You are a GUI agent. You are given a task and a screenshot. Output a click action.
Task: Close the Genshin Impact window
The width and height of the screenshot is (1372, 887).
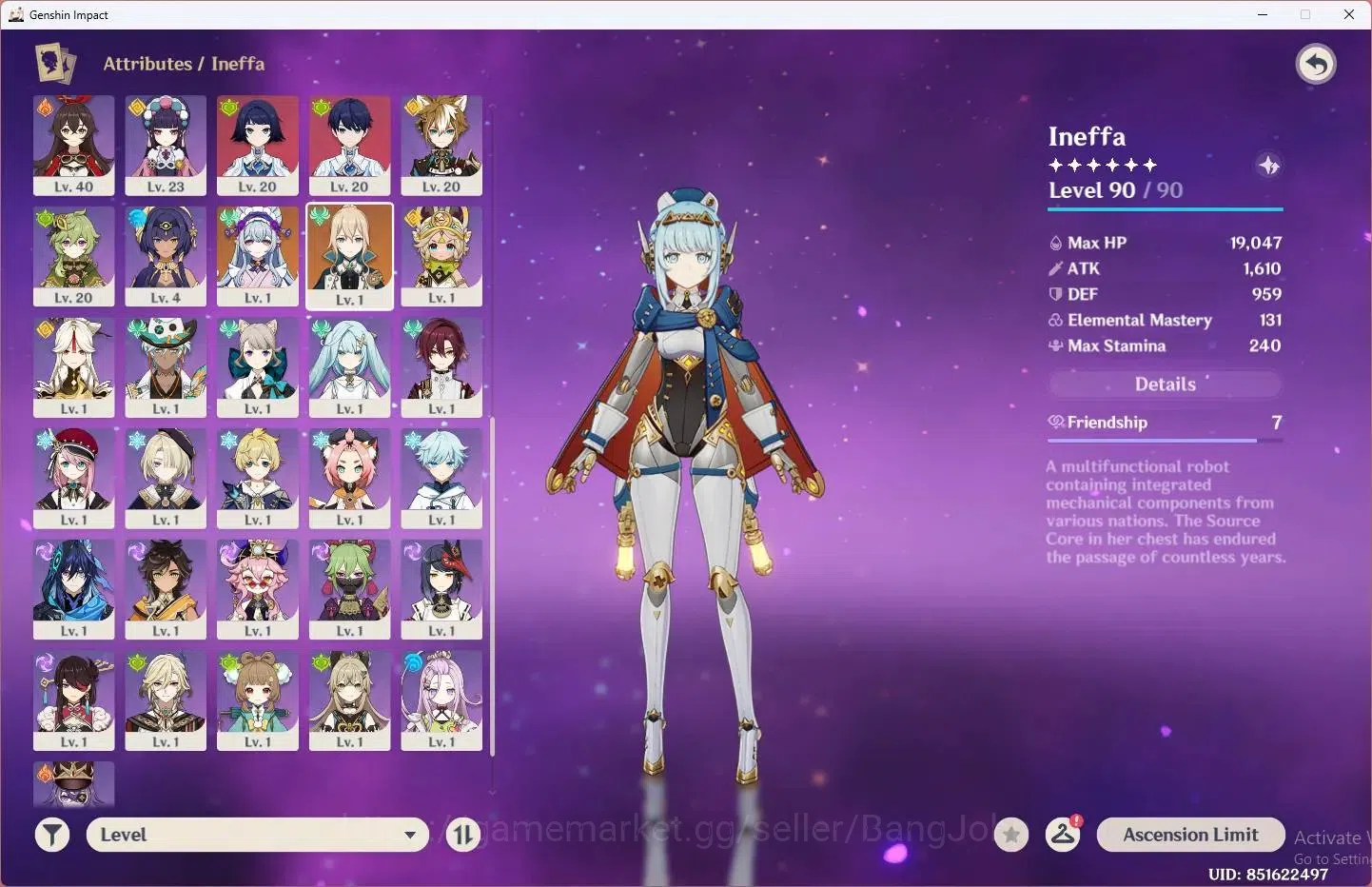pos(1349,14)
